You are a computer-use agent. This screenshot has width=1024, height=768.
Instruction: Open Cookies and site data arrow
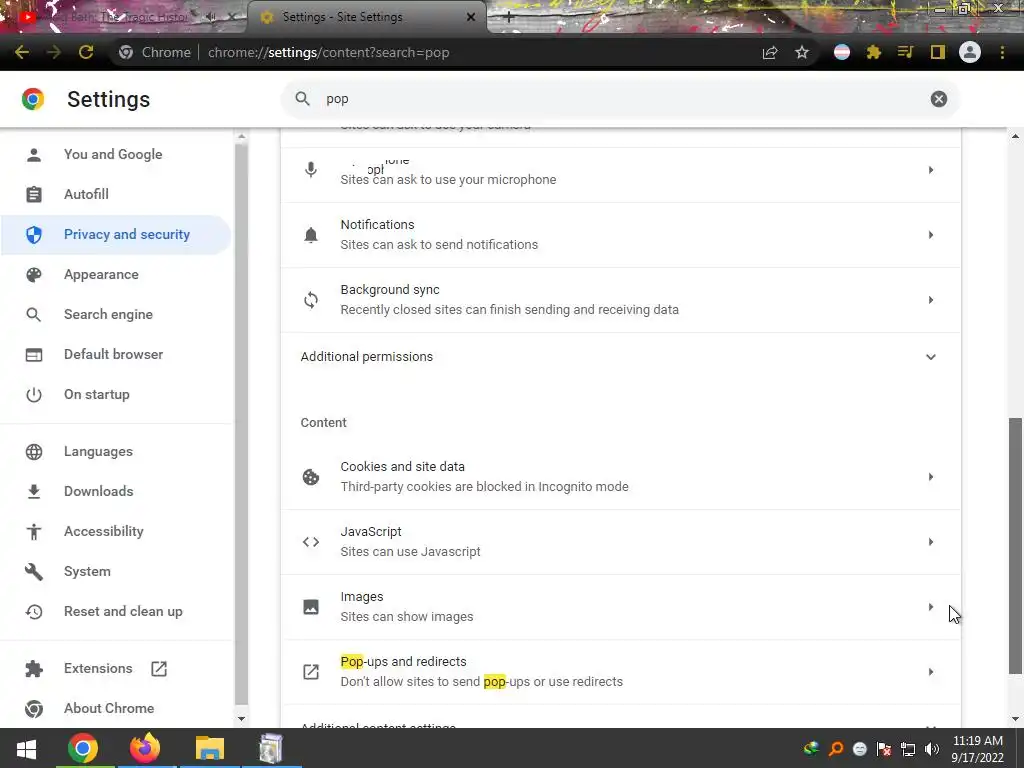931,477
